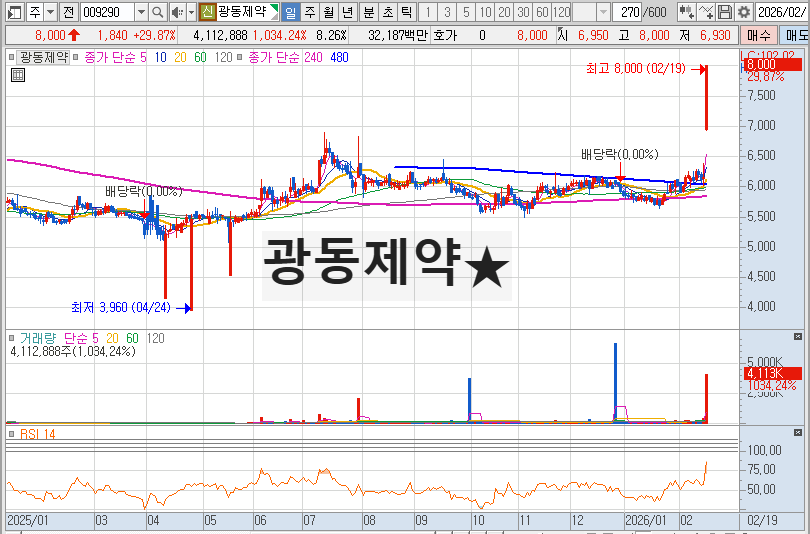Image resolution: width=810 pixels, height=534 pixels.
Task: Switch to yearly '년' chart period
Action: tap(348, 12)
